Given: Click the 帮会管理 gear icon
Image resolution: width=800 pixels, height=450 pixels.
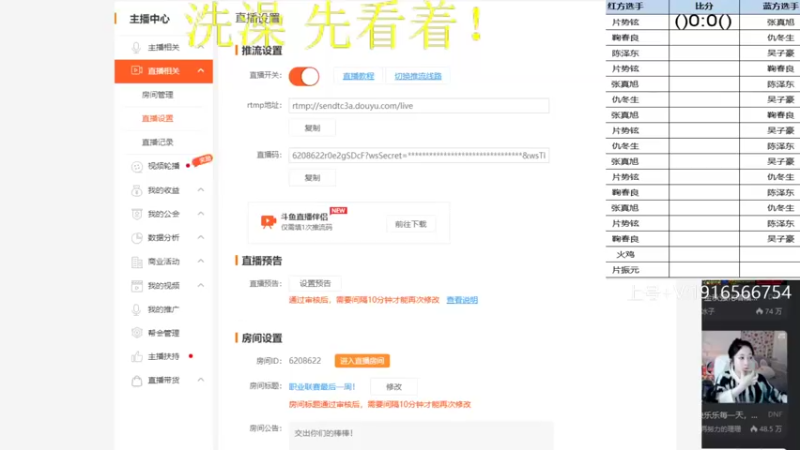Looking at the screenshot, I should (137, 333).
